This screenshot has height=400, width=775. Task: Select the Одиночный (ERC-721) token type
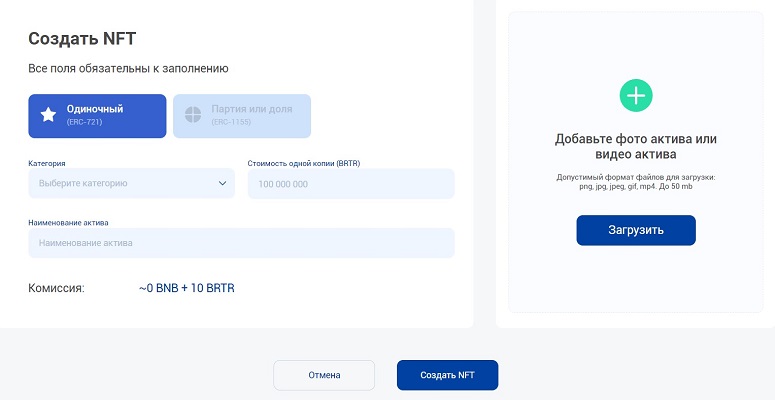coord(97,115)
